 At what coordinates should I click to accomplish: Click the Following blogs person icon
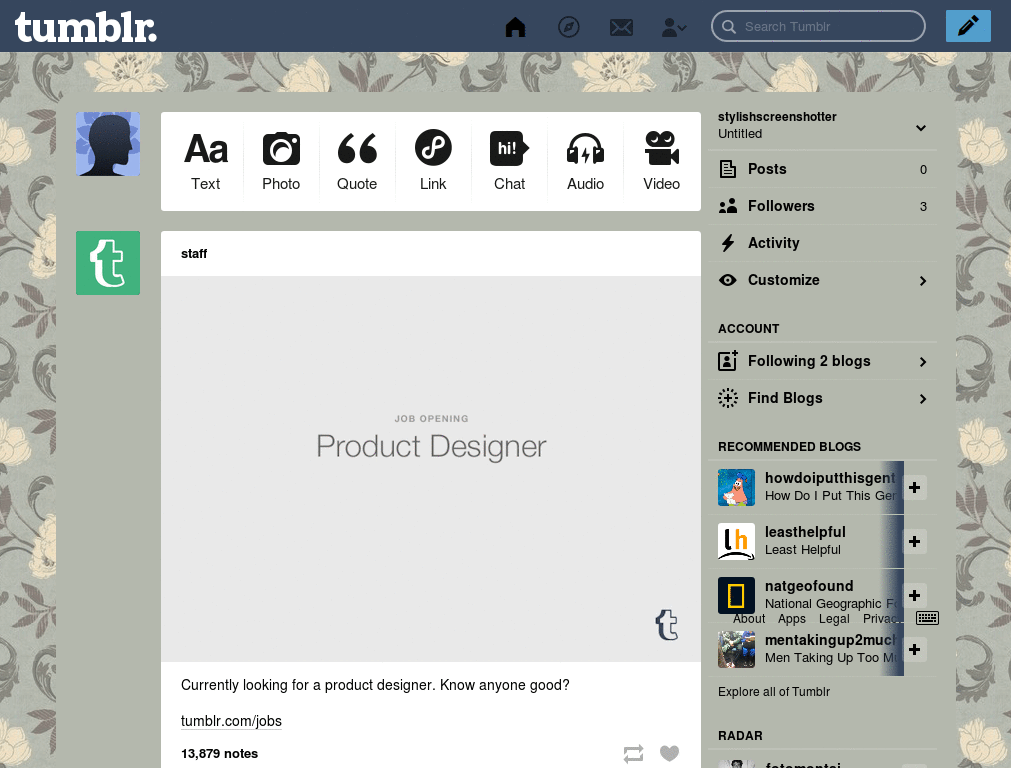point(728,360)
